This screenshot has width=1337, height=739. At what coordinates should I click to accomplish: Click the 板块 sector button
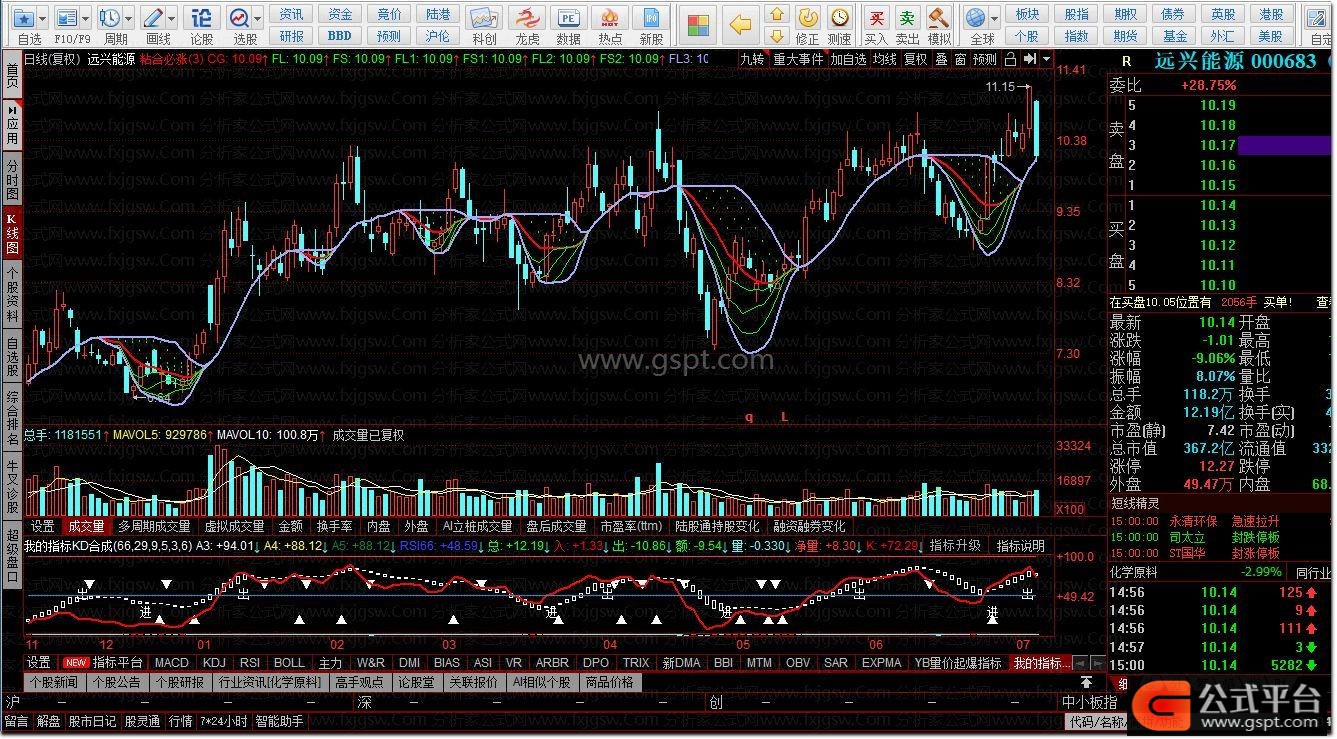1027,15
